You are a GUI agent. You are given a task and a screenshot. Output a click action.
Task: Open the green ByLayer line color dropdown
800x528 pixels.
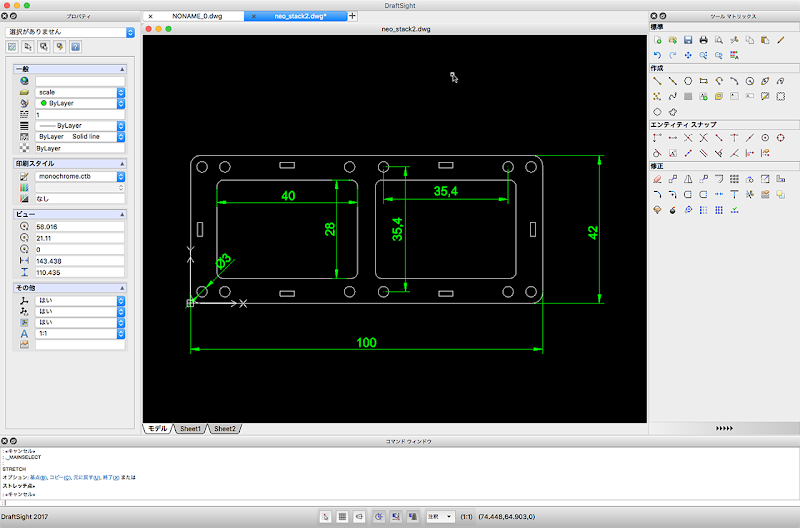[80, 103]
